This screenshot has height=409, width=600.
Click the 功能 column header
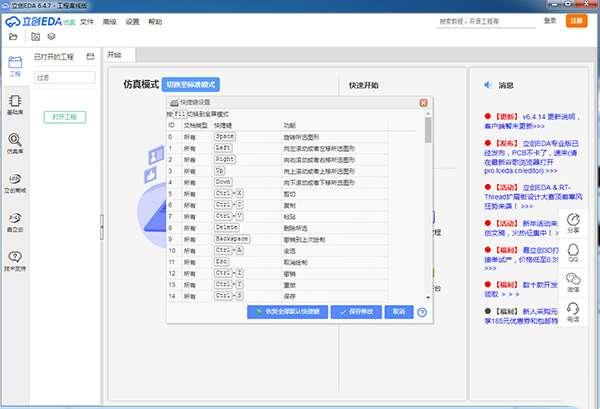click(x=290, y=125)
